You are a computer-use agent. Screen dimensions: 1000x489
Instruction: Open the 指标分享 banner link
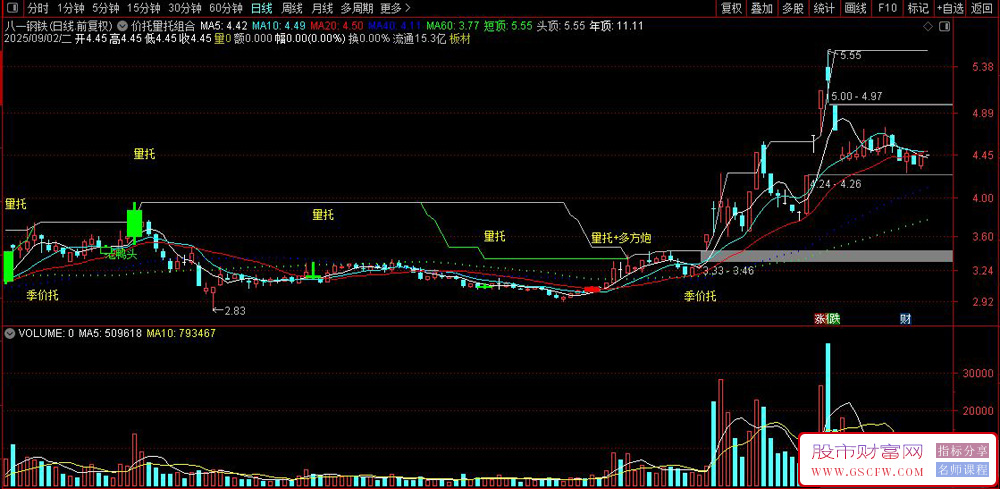click(962, 451)
